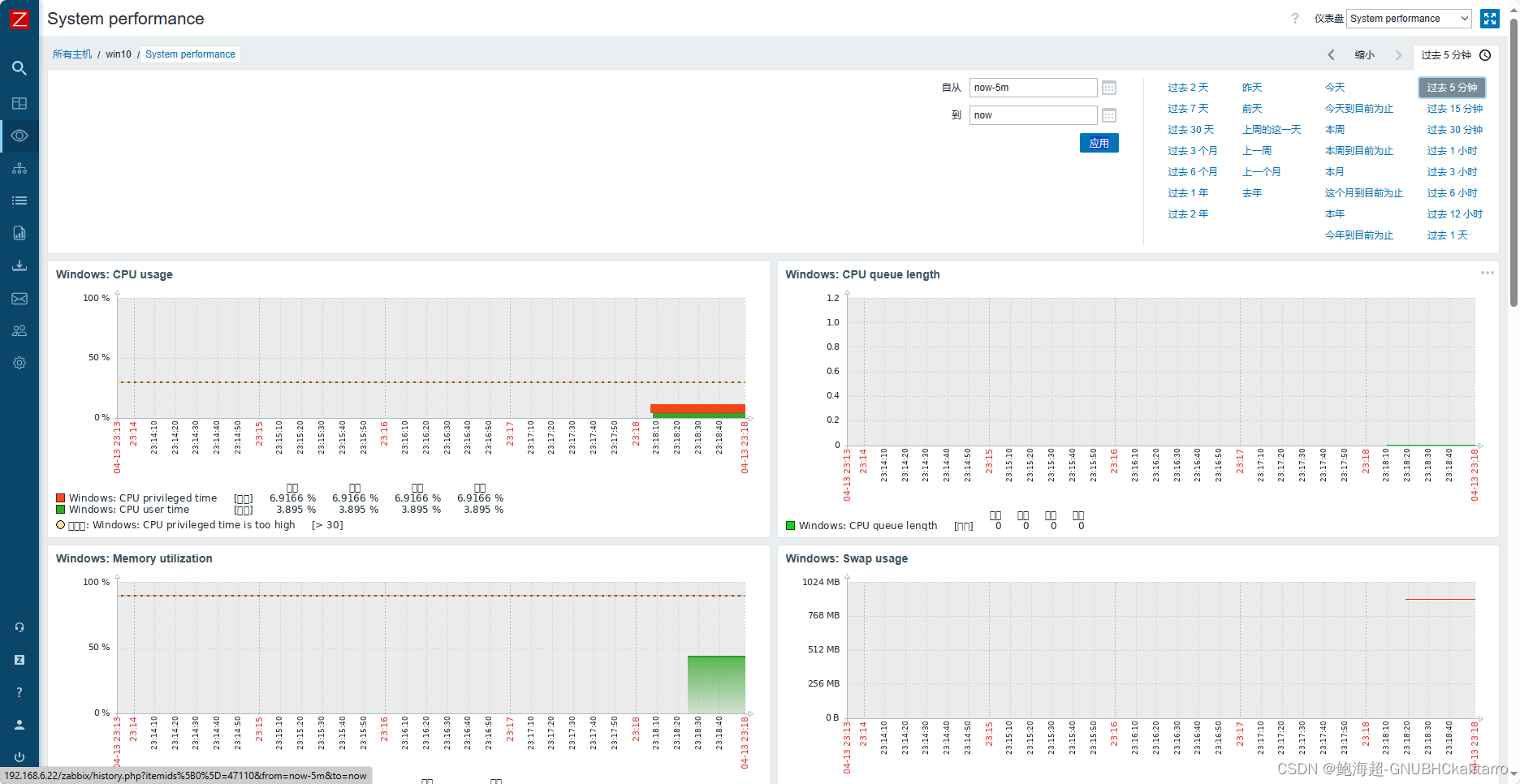Select the 过去 3 个月 range
Viewport: 1520px width, 784px height.
[1193, 151]
